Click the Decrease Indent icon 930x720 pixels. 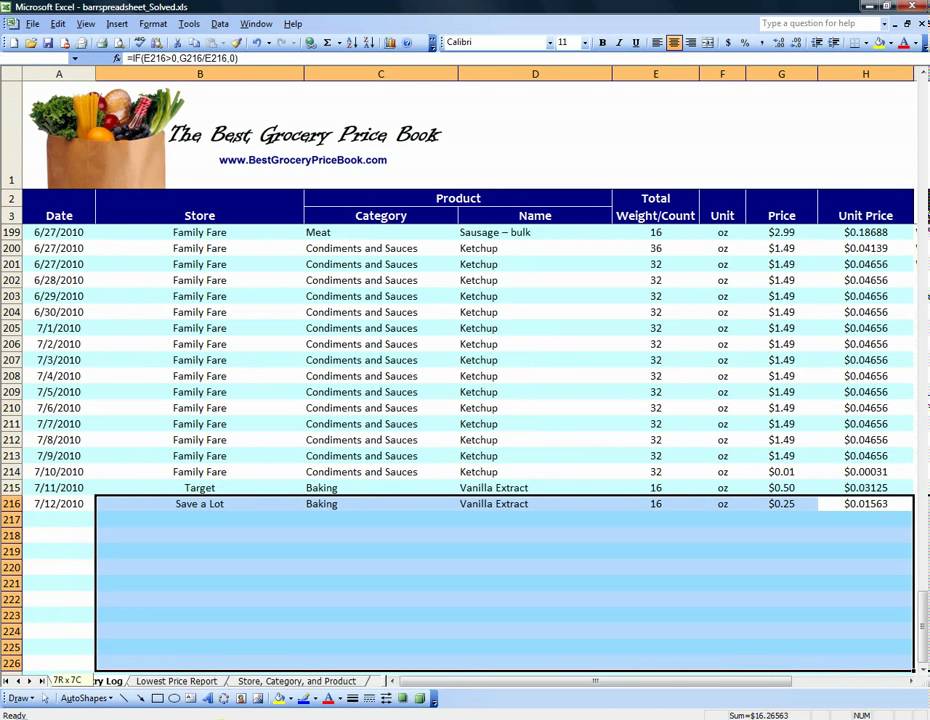(x=817, y=43)
